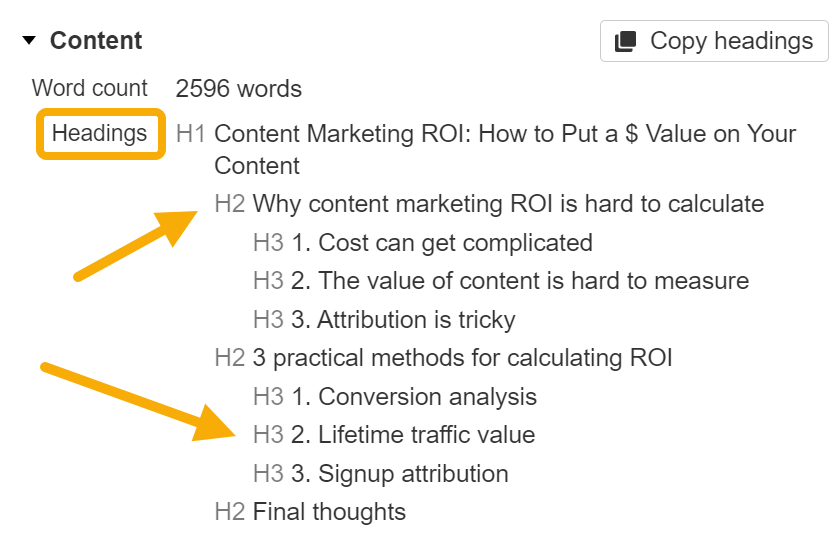Click the Content section title
Viewport: 836px width, 560px height.
coord(96,41)
